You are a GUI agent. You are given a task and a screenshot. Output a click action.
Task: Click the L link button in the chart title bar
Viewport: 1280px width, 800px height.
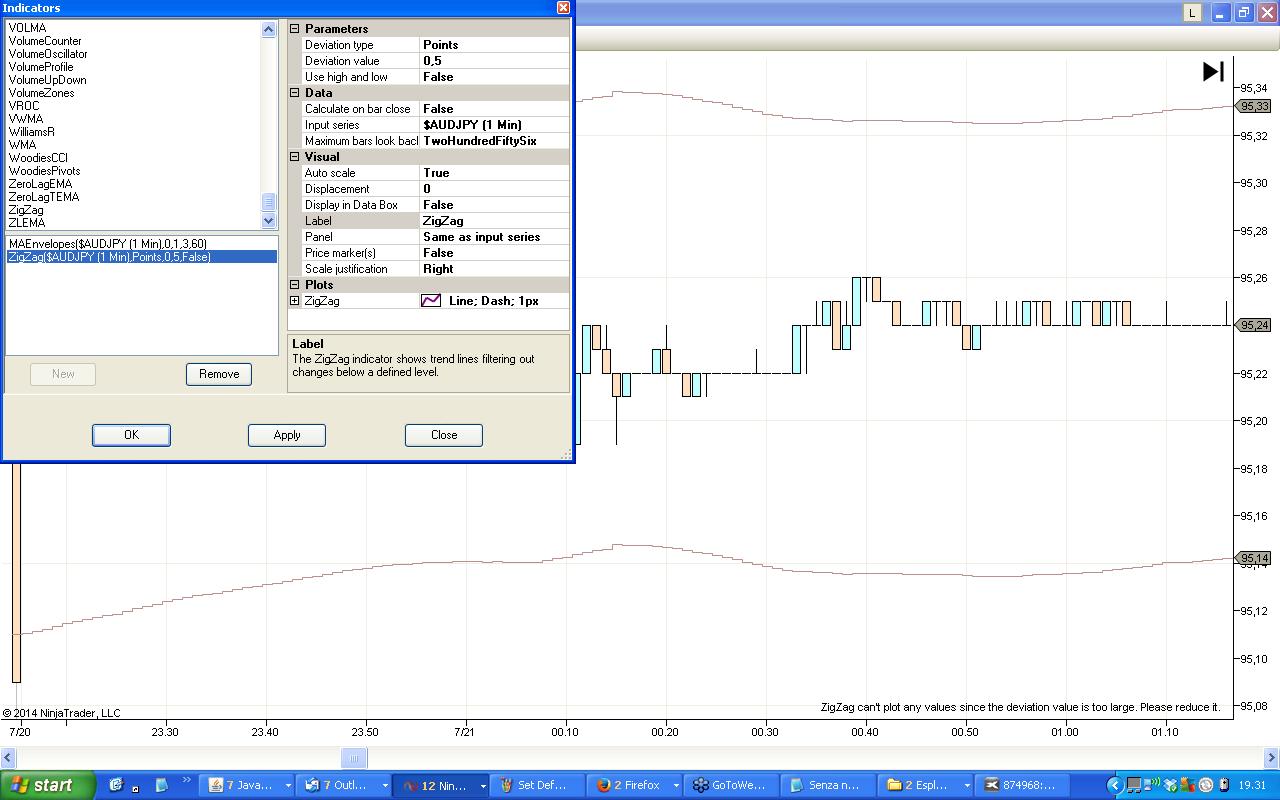(1192, 12)
